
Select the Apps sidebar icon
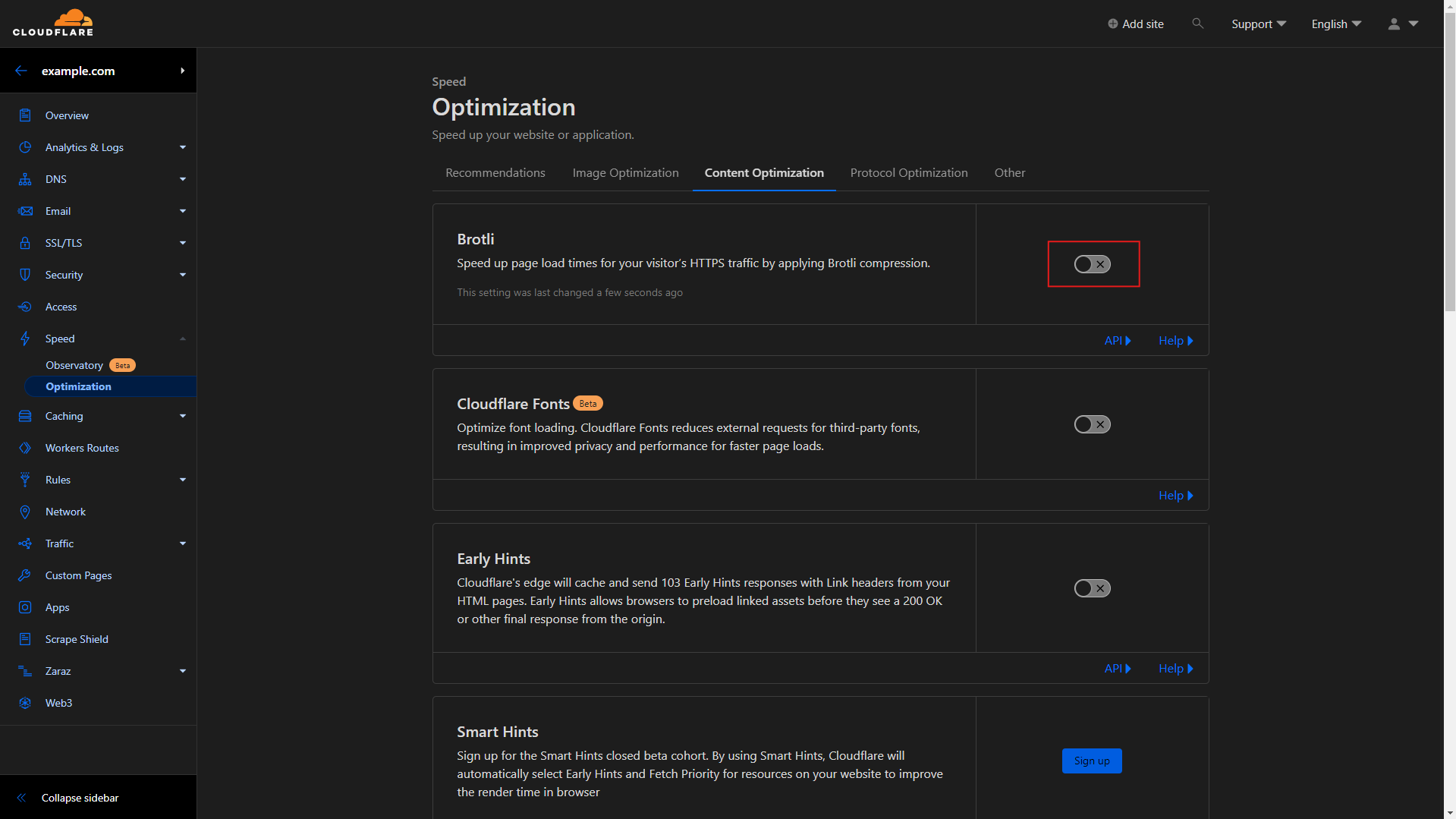pyautogui.click(x=25, y=607)
